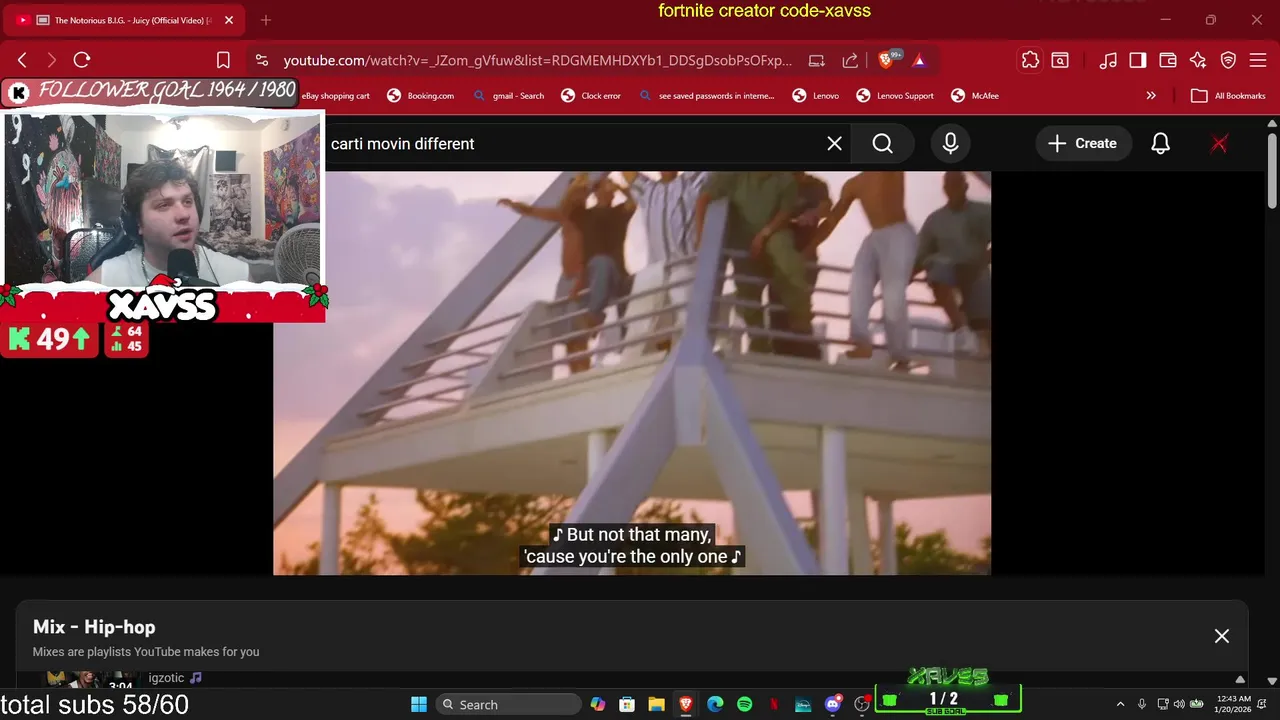Reload the YouTube page
This screenshot has height=720, width=1280.
pyautogui.click(x=82, y=60)
